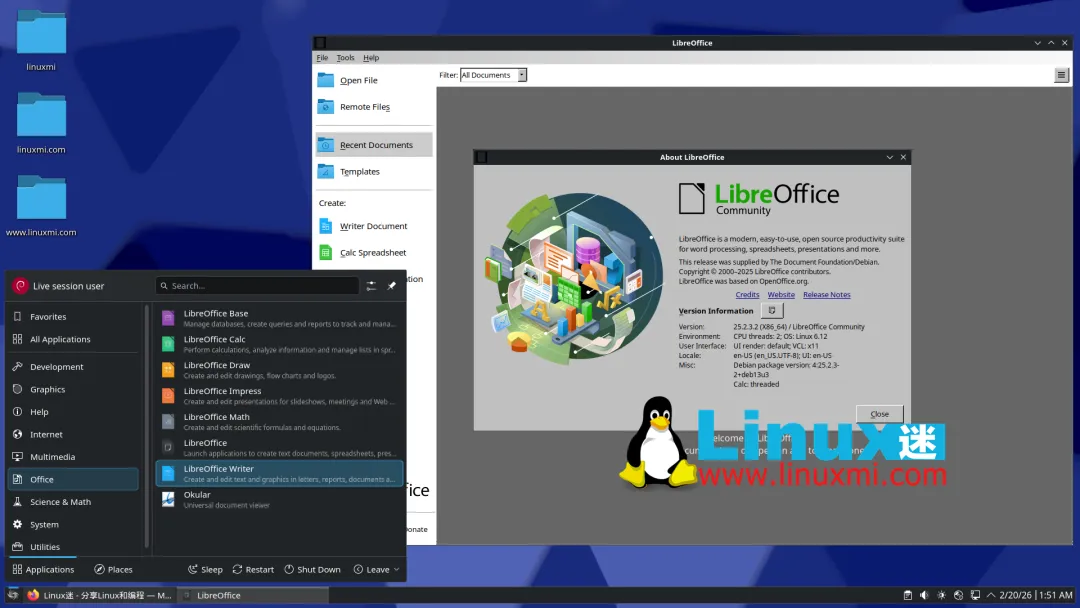Open the clipboard tray icon in the taskbar
The image size is (1080, 608).
pos(907,595)
